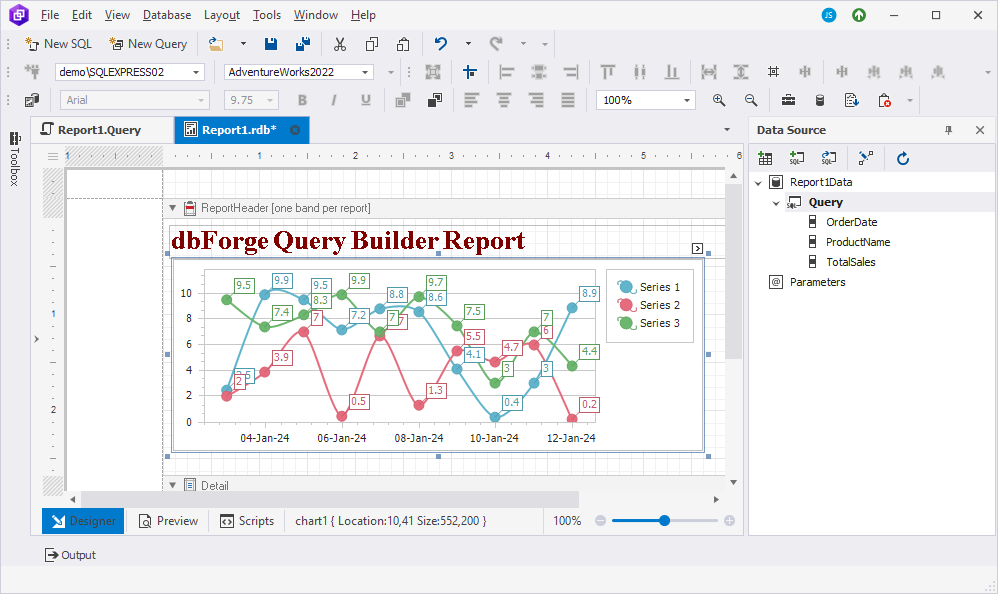Screen dimensions: 998x594
Task: Toggle Underline formatting
Action: pyautogui.click(x=365, y=100)
